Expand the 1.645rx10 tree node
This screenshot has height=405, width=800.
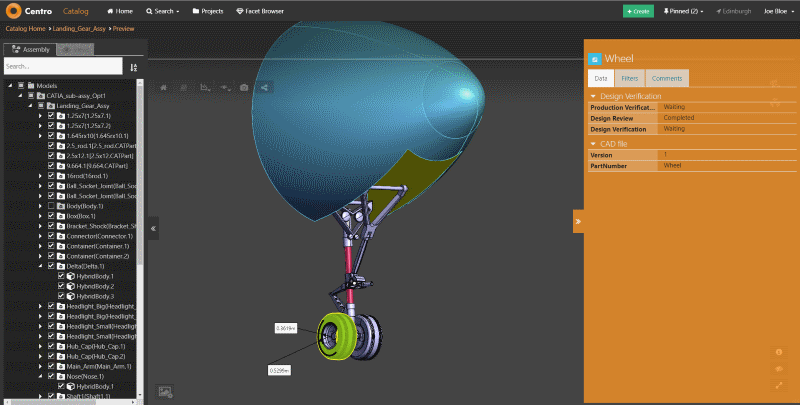pos(40,136)
